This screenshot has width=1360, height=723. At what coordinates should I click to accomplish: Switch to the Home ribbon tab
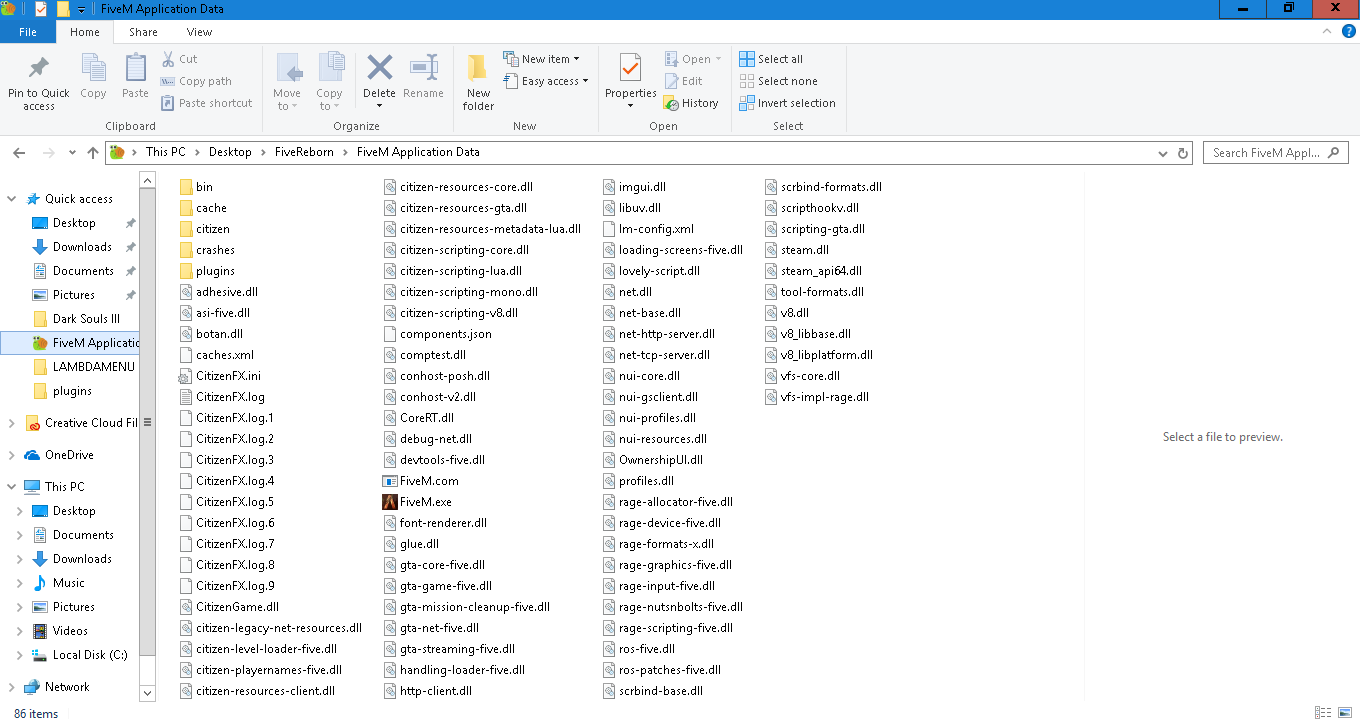click(x=85, y=32)
